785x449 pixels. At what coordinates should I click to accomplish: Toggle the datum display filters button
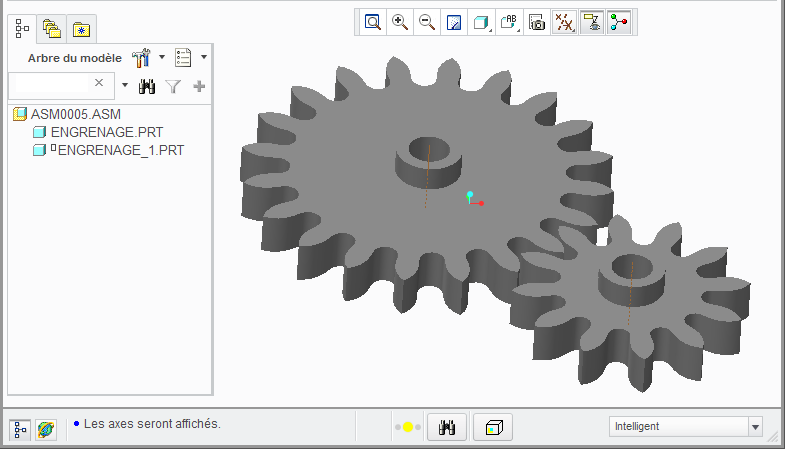click(565, 22)
